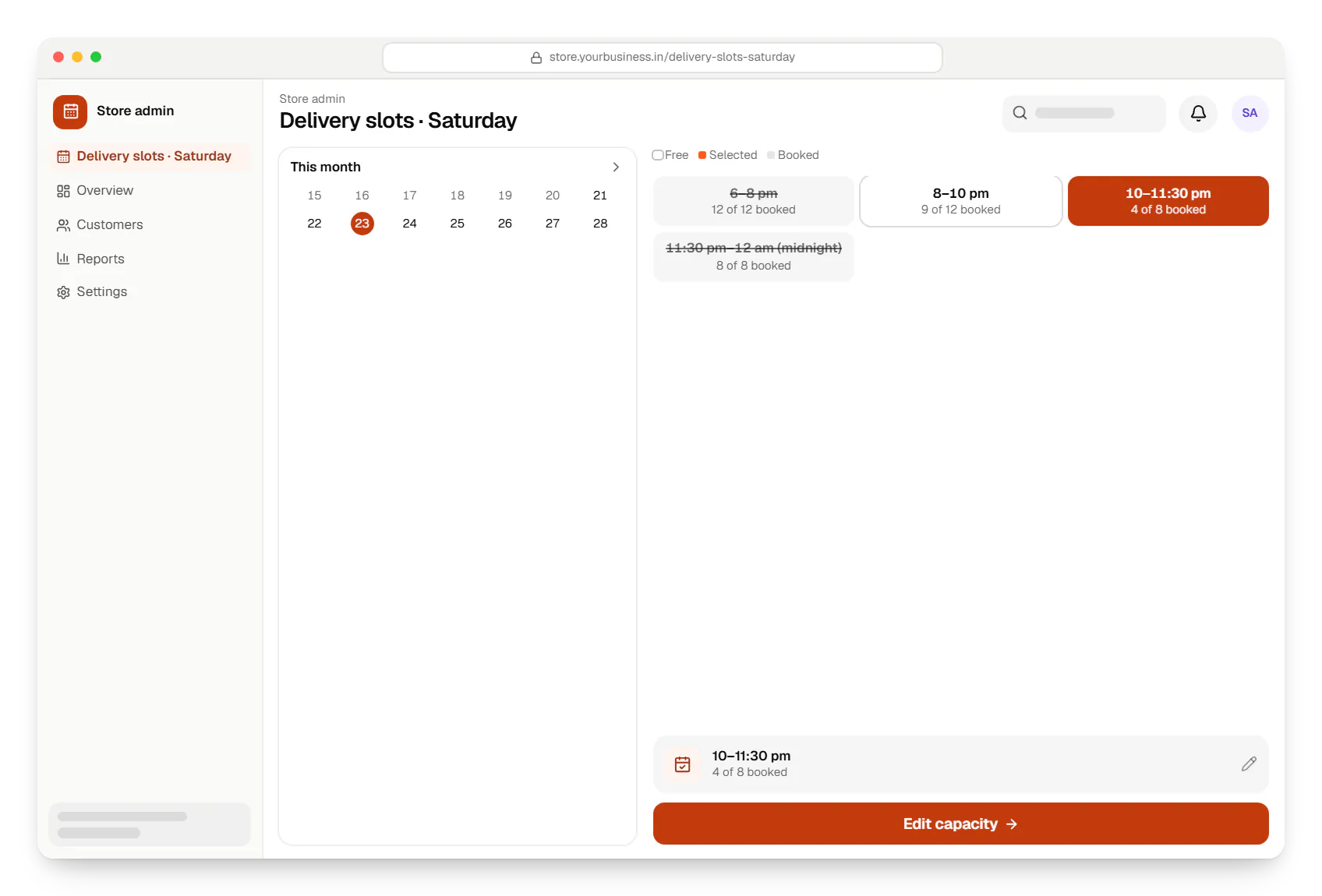This screenshot has height=896, width=1322.
Task: Click Edit capacity button
Action: (960, 824)
